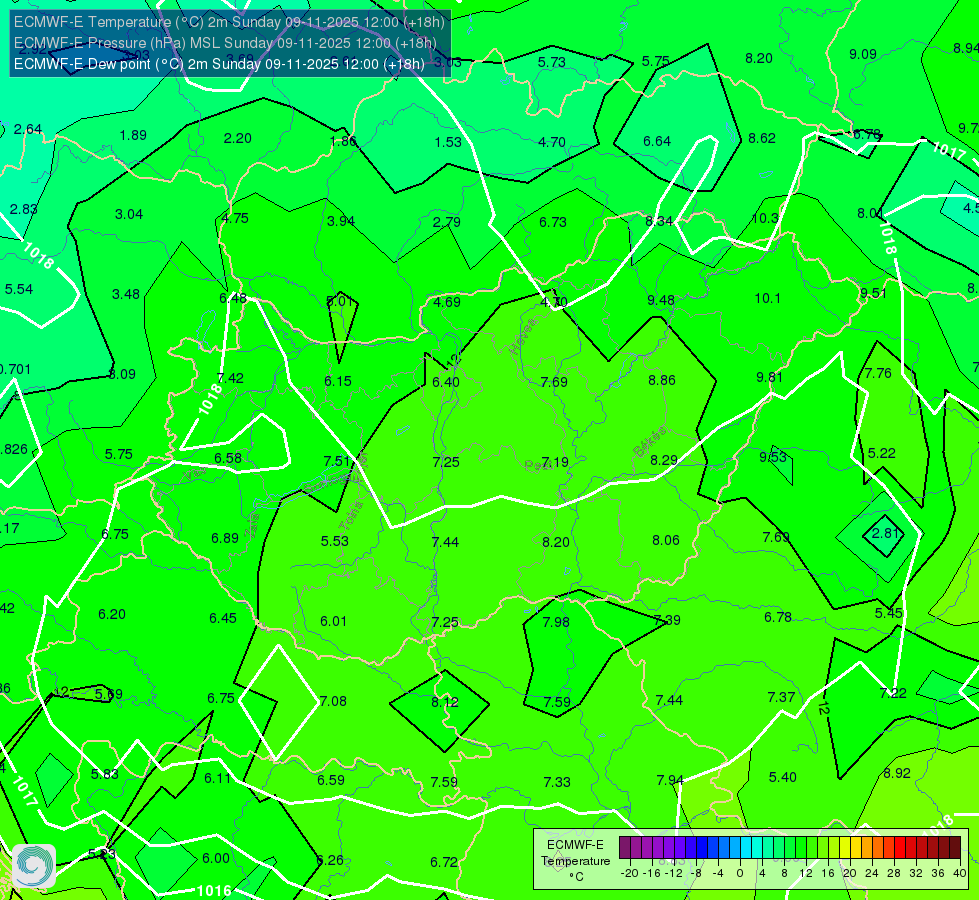Click the temperature value 6.15

click(x=338, y=381)
